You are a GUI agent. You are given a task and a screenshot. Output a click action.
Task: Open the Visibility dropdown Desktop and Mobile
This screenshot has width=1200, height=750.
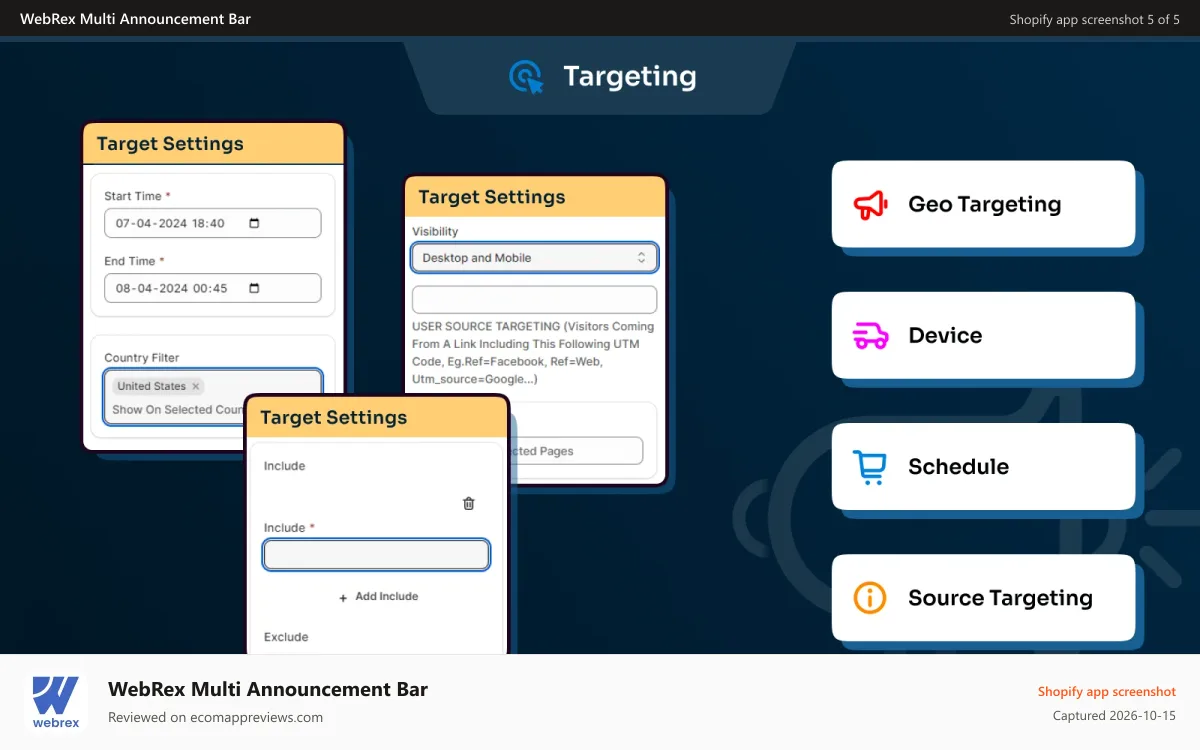click(534, 258)
